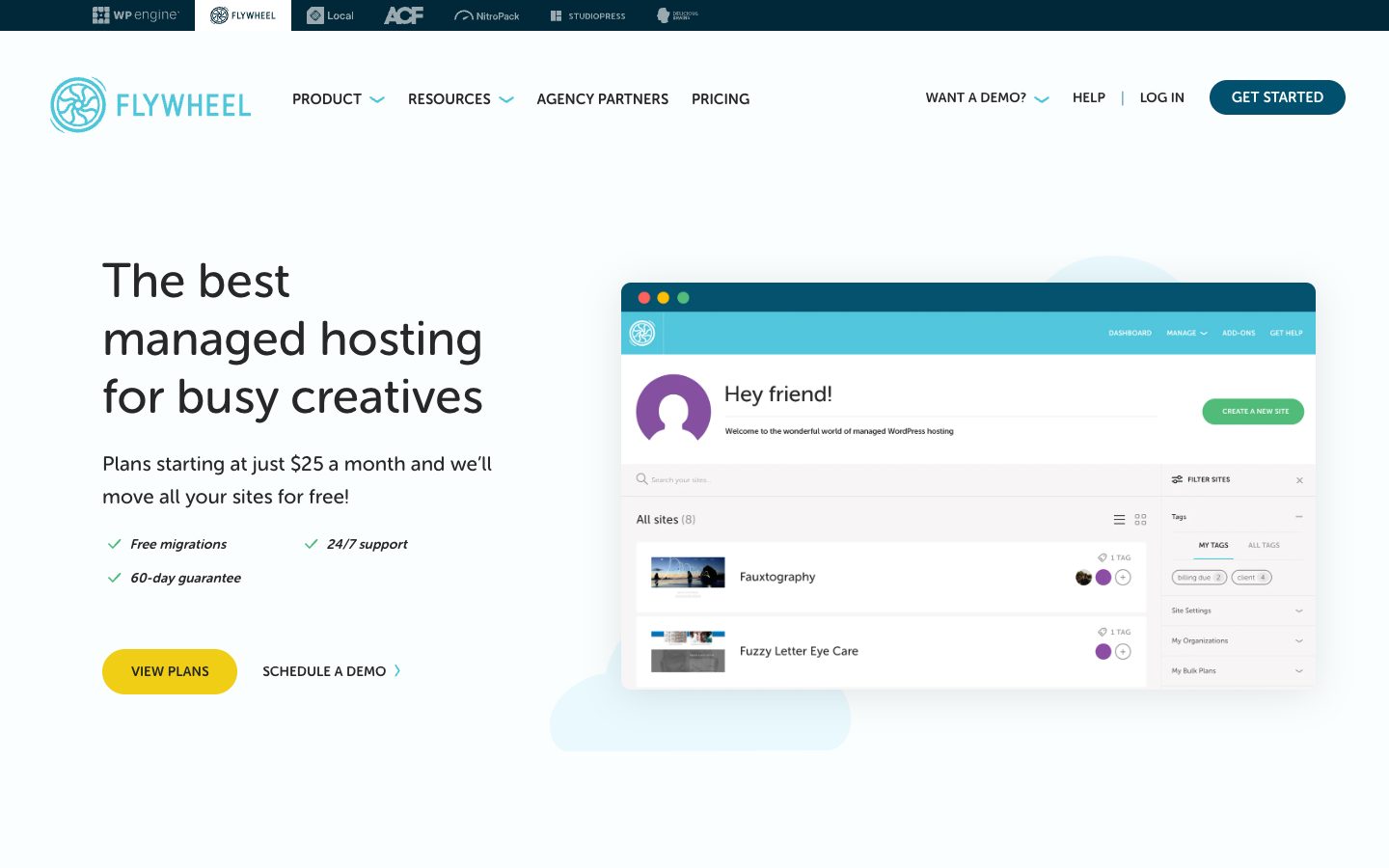The height and width of the screenshot is (868, 1389).
Task: Open the Manage dropdown in the preview
Action: point(1186,333)
